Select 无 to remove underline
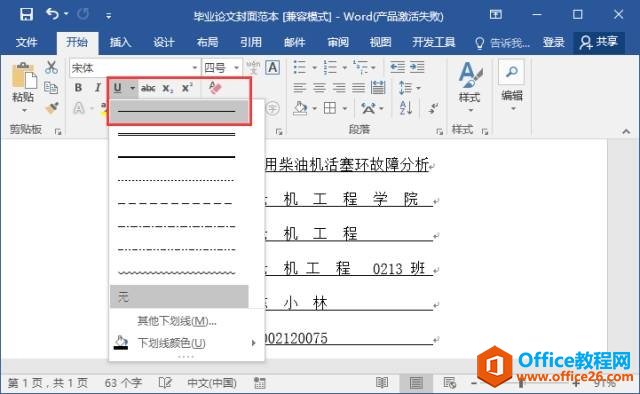Viewport: 640px width, 394px height. 179,296
